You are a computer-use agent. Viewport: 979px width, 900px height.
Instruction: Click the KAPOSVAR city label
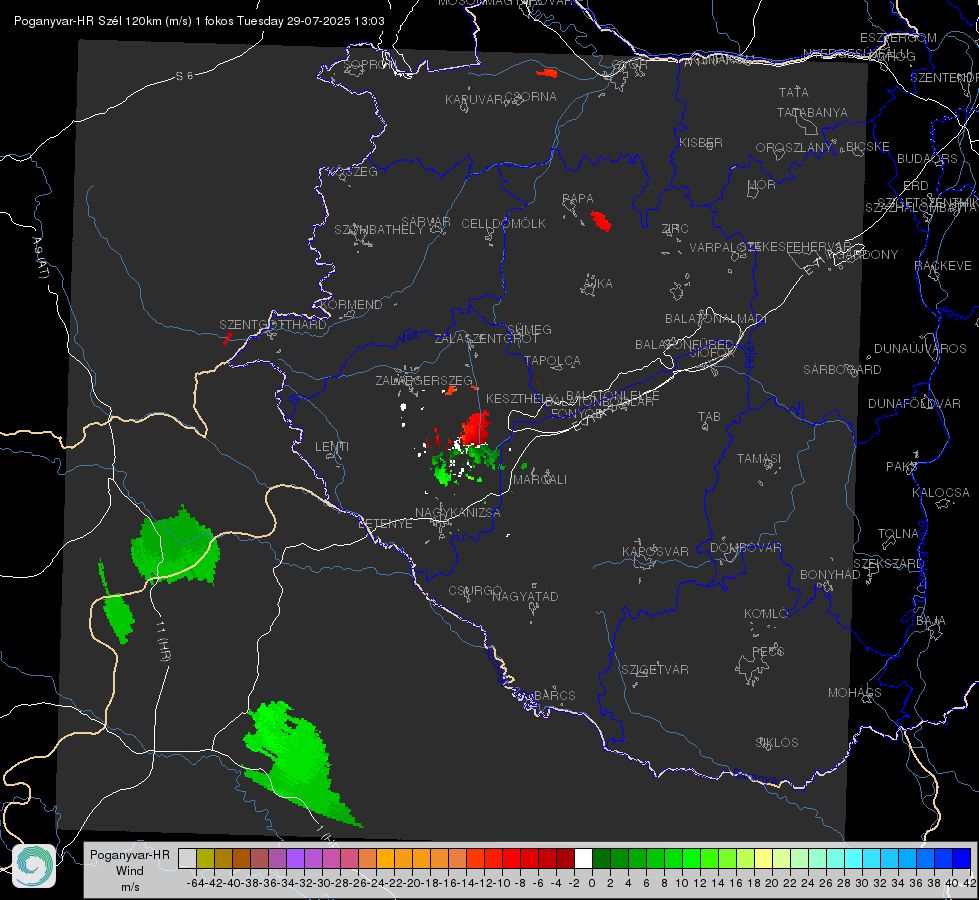point(655,551)
